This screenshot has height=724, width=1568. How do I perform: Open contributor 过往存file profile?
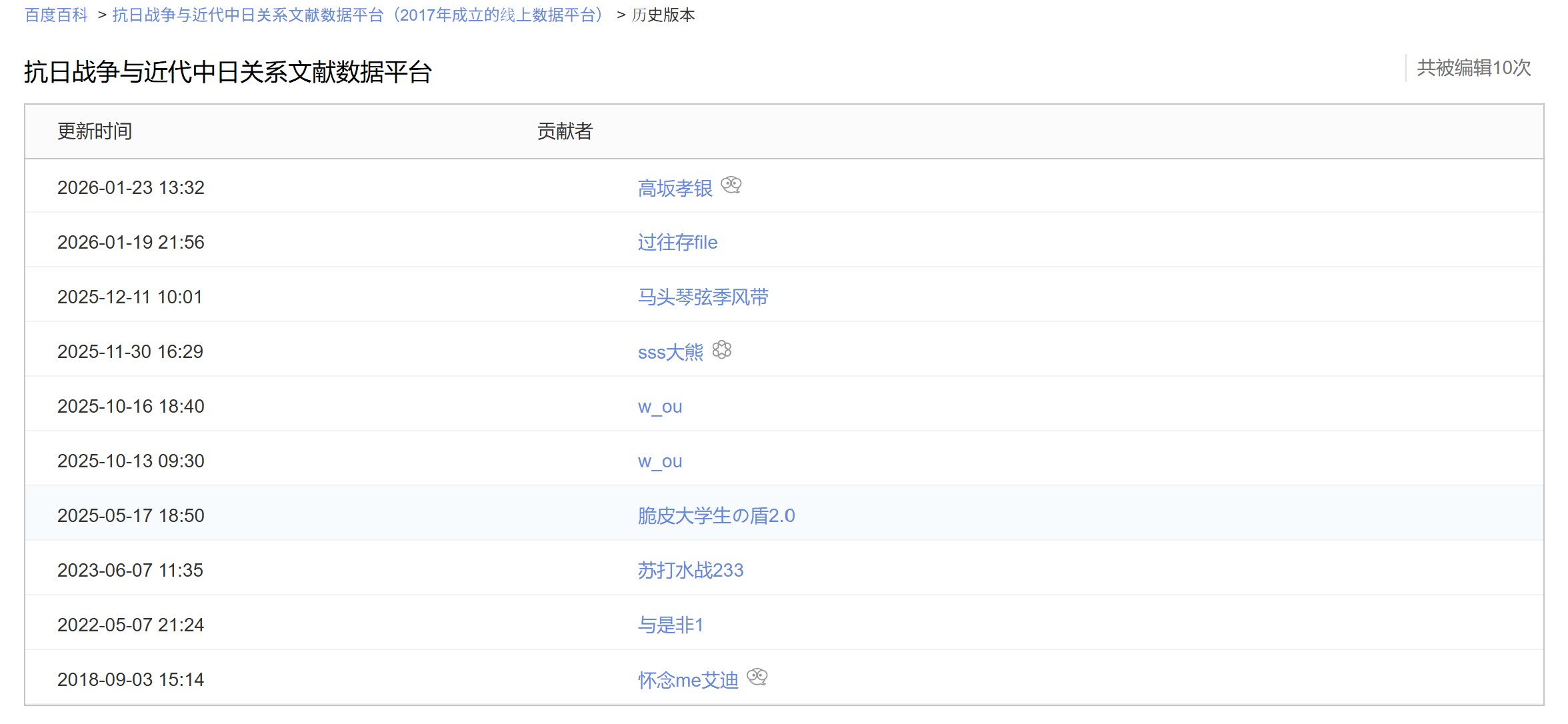pos(677,242)
